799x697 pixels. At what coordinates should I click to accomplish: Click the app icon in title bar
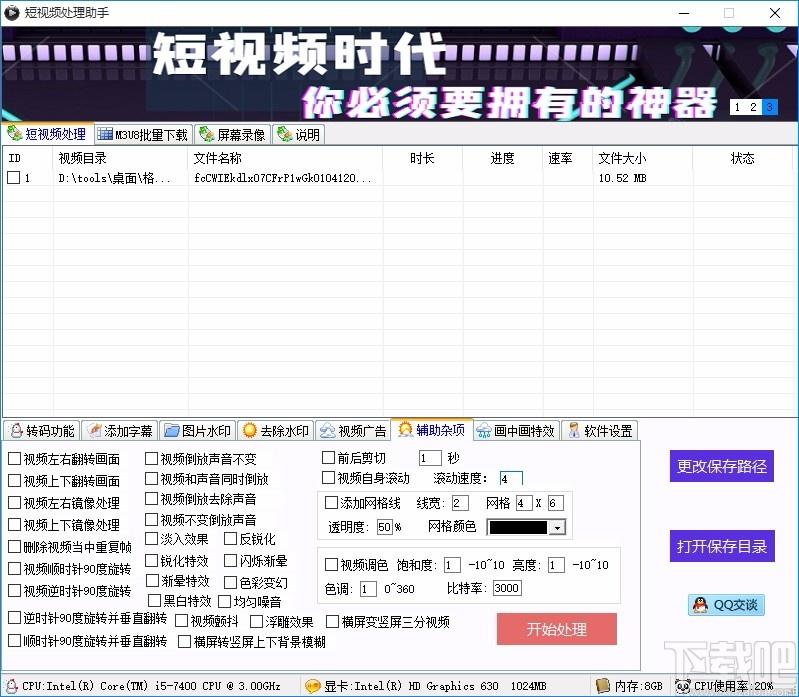pos(11,12)
